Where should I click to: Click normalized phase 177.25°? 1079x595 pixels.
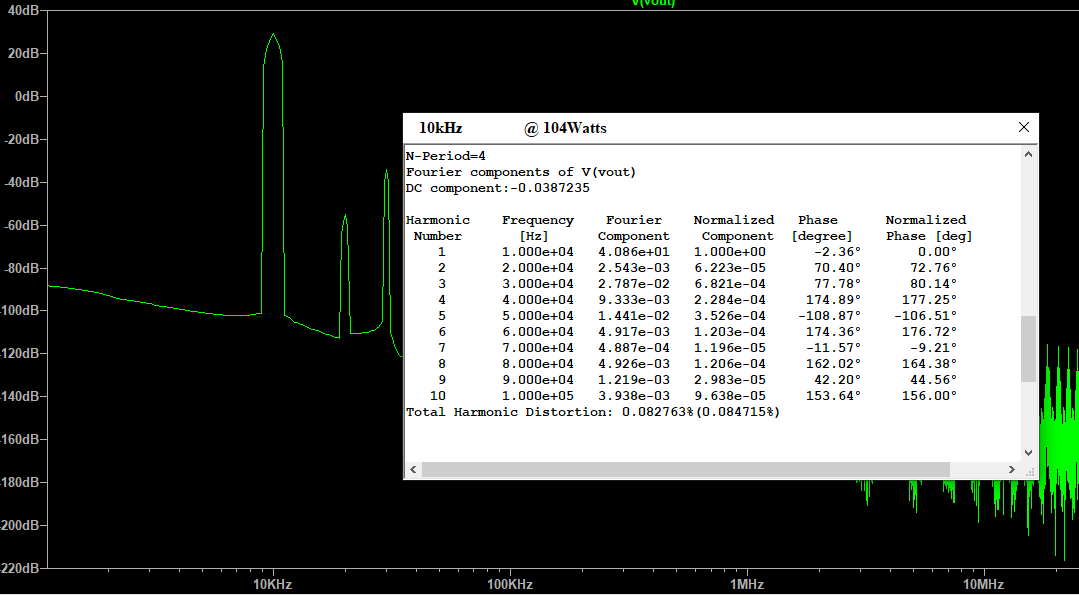tap(930, 300)
